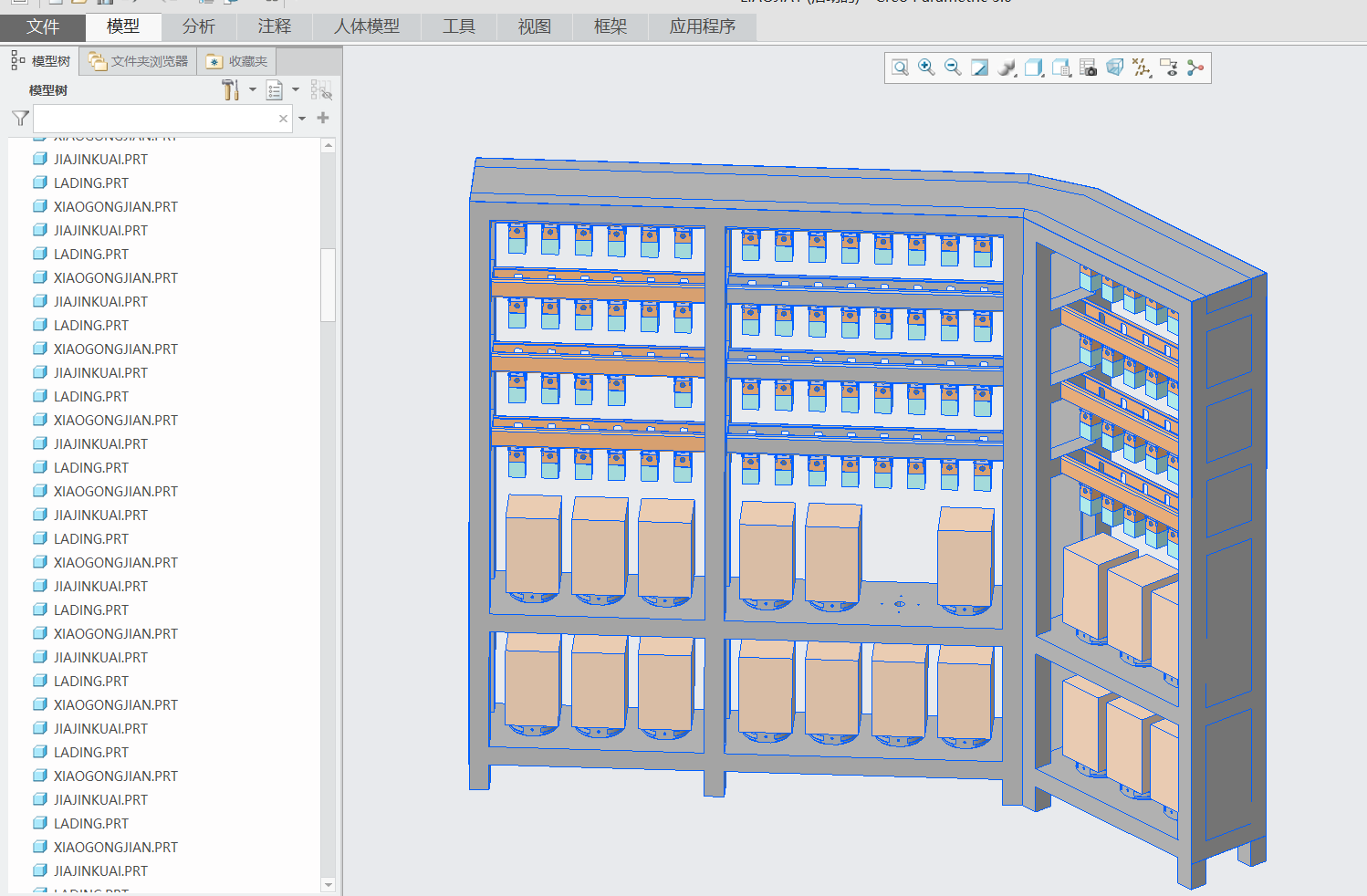Open the Saved Orientations cube icon
This screenshot has width=1367, height=896.
(1034, 68)
